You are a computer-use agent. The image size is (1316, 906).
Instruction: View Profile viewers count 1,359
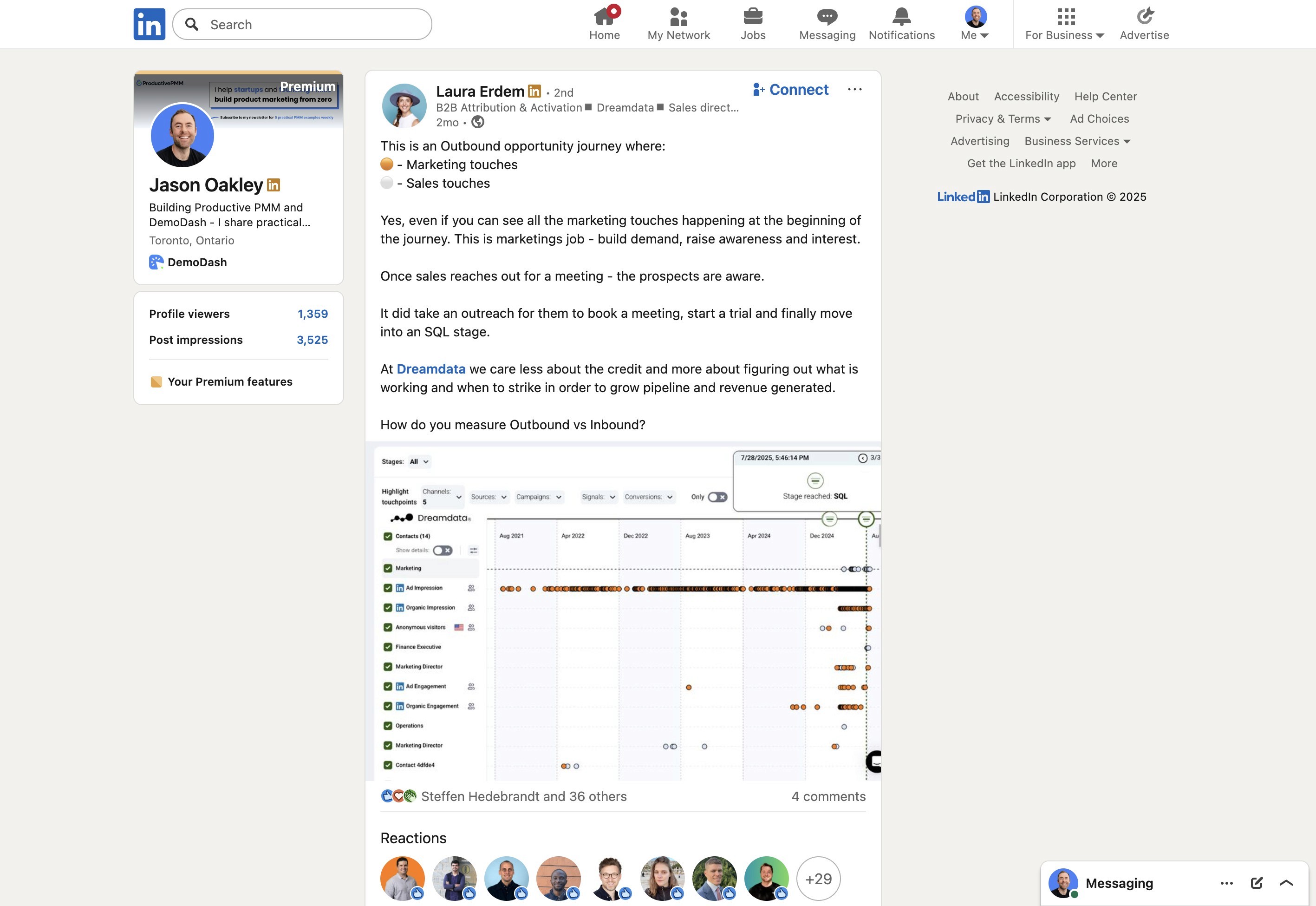tap(313, 314)
